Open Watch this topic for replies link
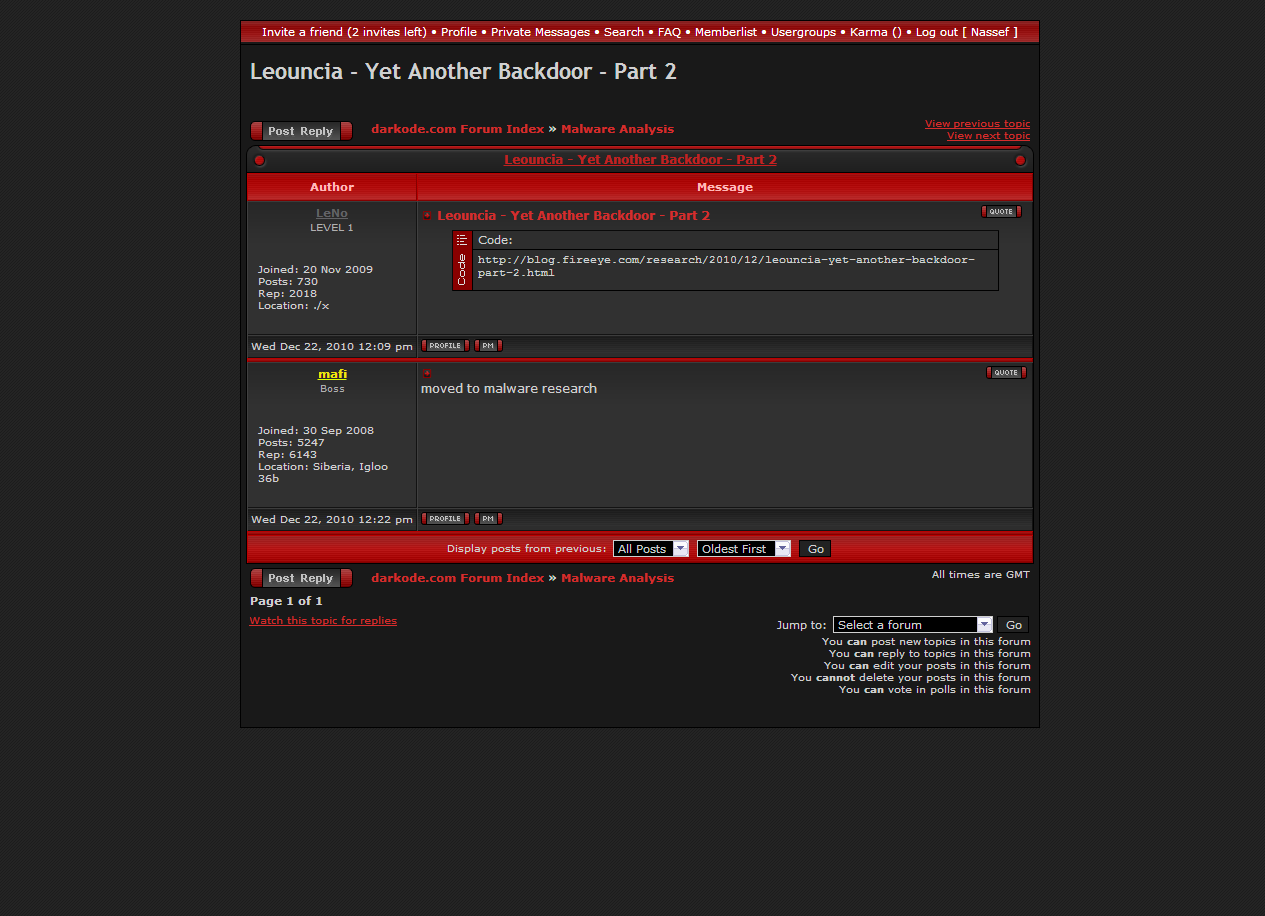The width and height of the screenshot is (1265, 916). [323, 621]
